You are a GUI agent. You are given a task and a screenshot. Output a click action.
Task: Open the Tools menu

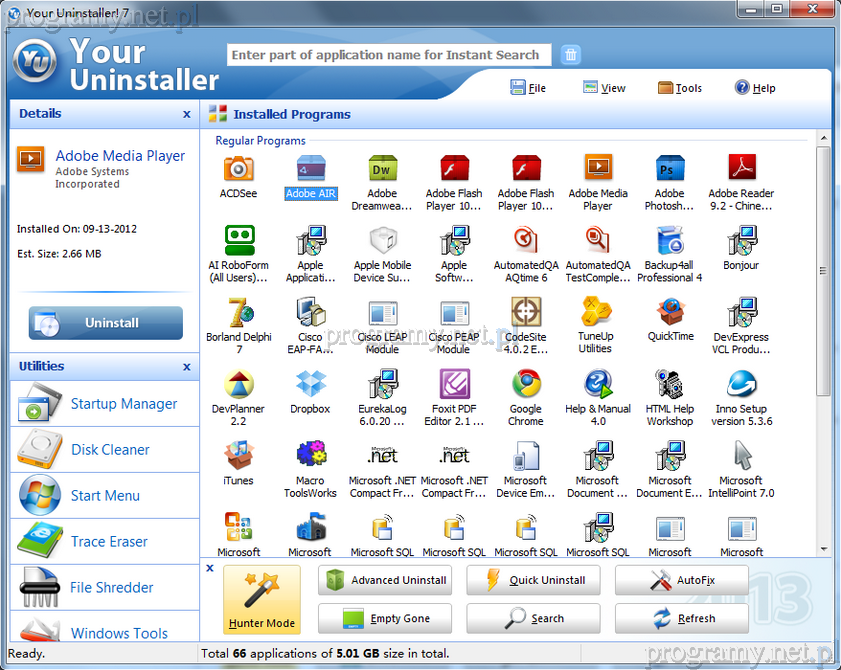tap(680, 88)
